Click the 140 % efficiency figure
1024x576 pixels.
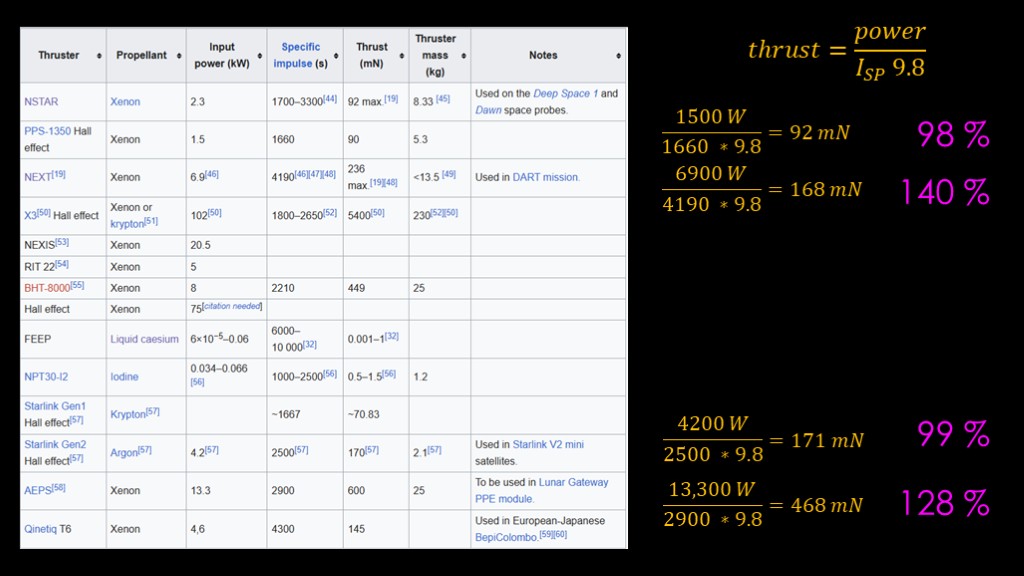pyautogui.click(x=945, y=193)
